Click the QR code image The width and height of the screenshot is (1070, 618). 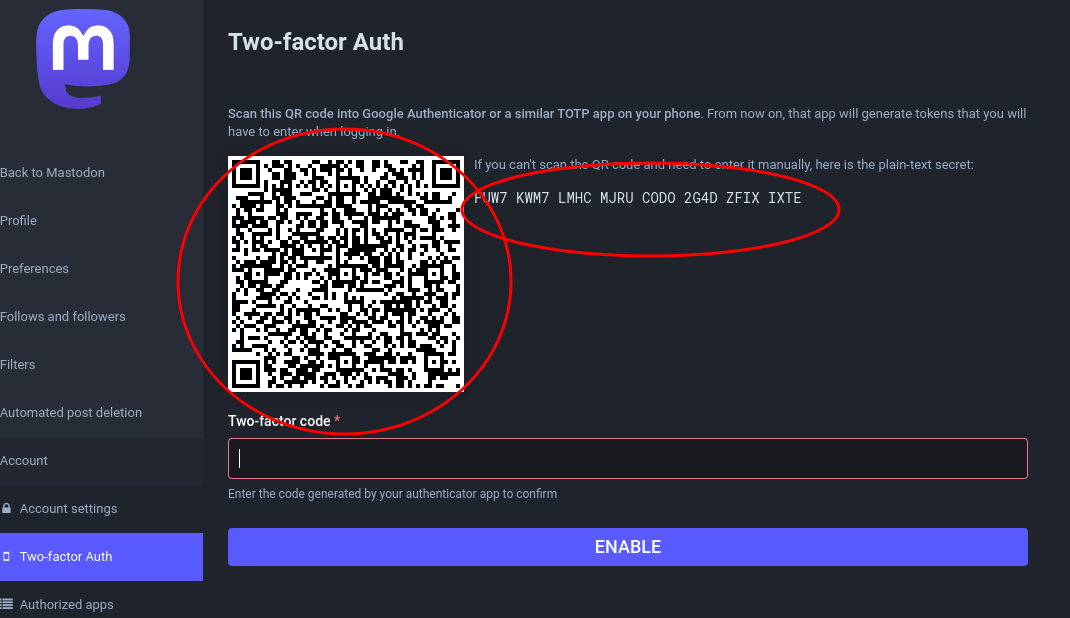(x=346, y=274)
